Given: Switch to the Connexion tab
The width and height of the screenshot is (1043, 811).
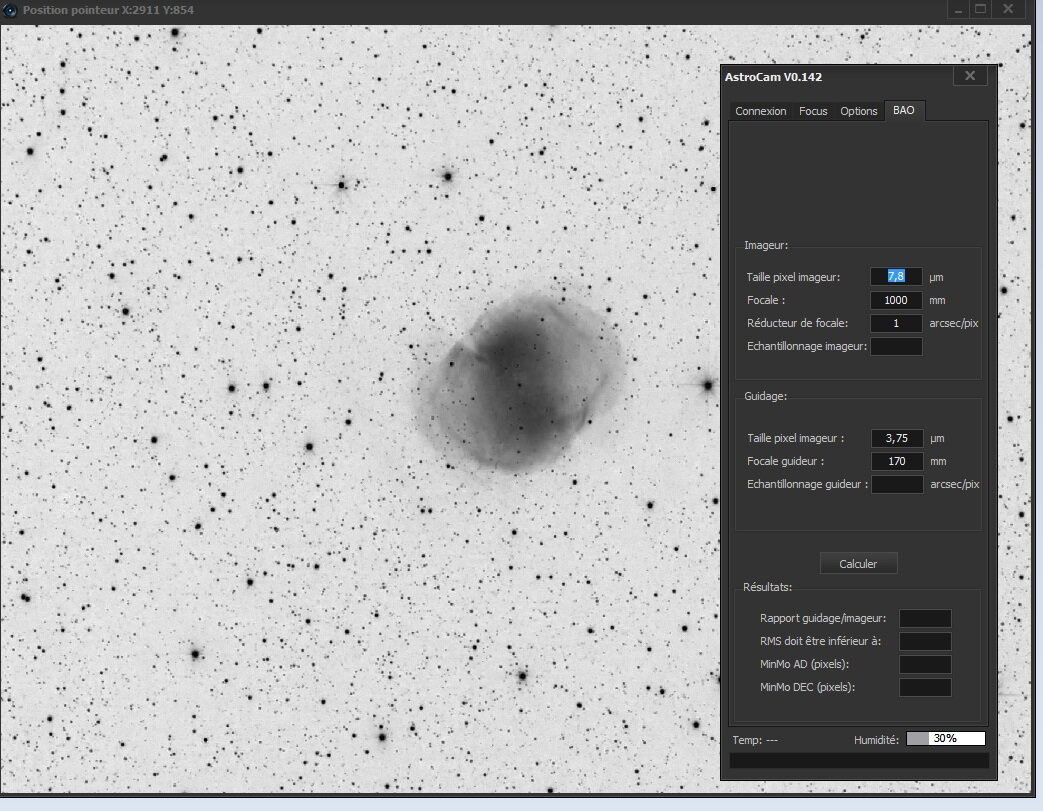Looking at the screenshot, I should (760, 111).
